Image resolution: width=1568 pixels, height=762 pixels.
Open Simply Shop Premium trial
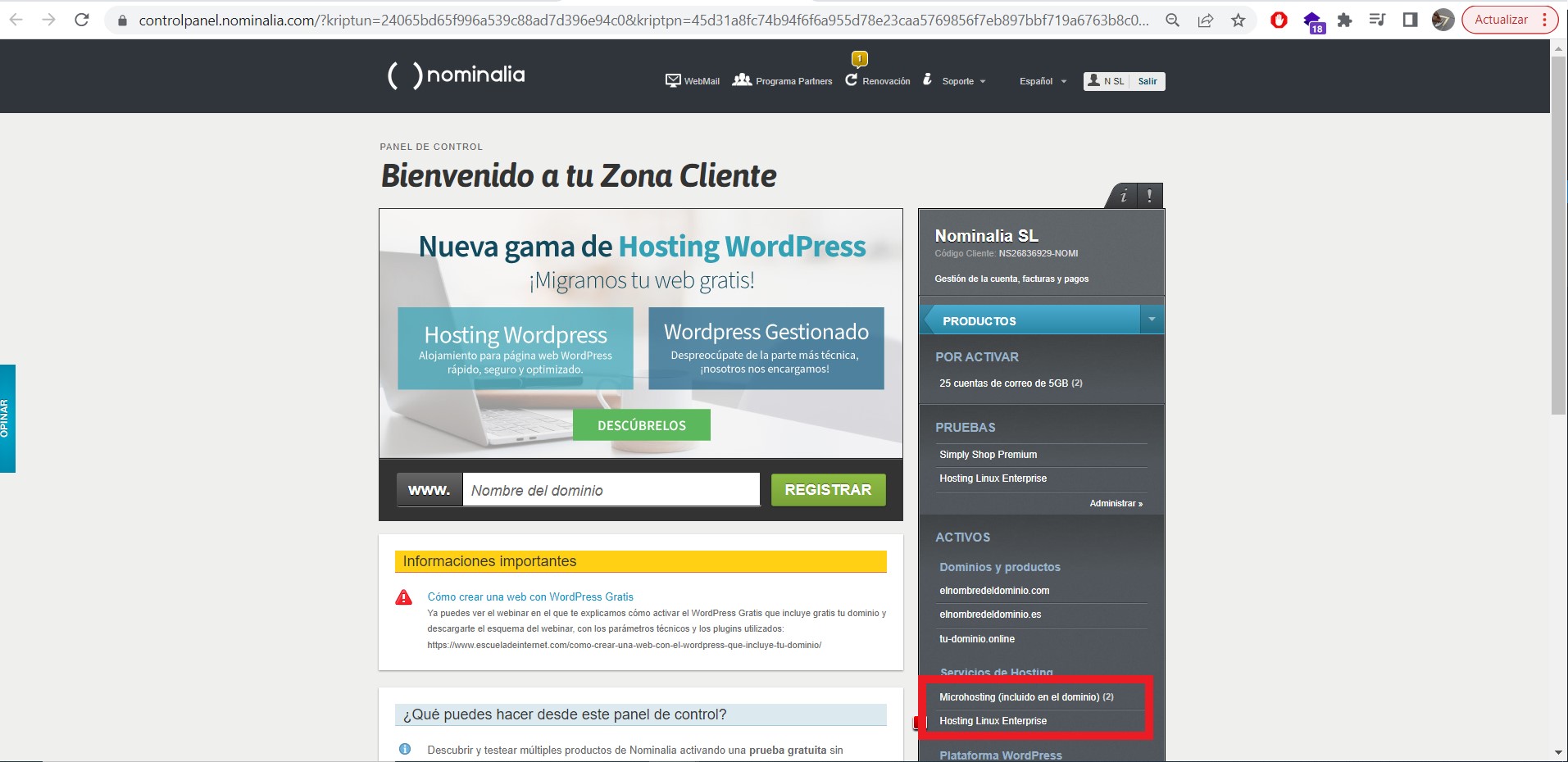[x=988, y=455]
